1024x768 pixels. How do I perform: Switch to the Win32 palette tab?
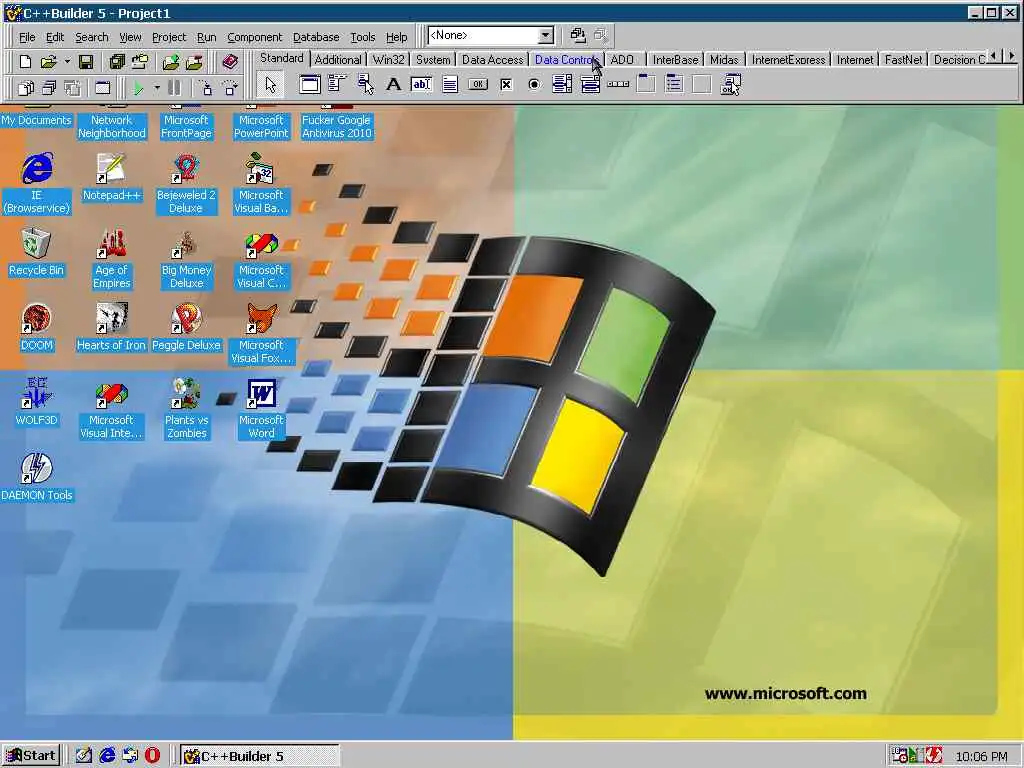pyautogui.click(x=389, y=59)
